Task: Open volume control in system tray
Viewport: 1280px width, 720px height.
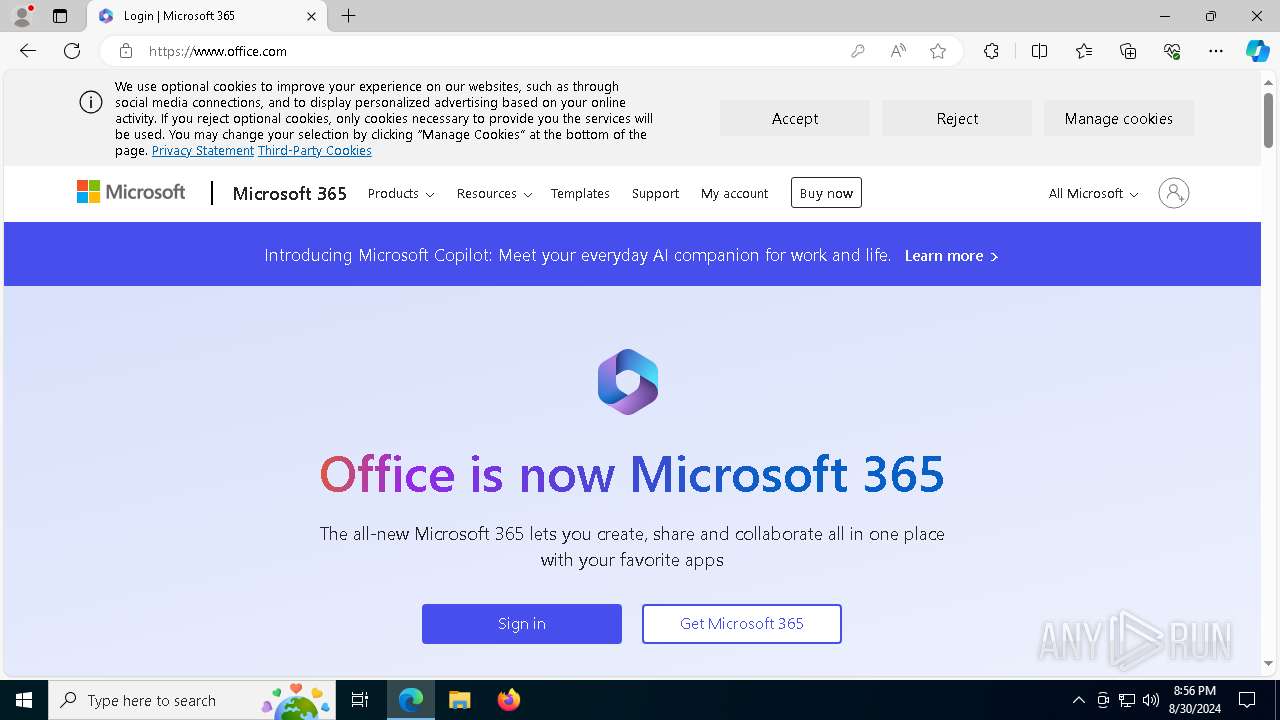Action: coord(1151,700)
